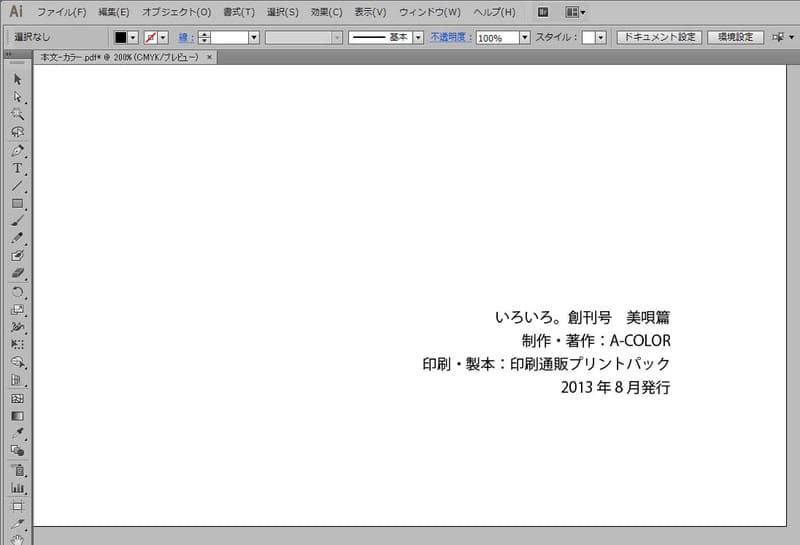Open the 効果(C) menu

325,12
